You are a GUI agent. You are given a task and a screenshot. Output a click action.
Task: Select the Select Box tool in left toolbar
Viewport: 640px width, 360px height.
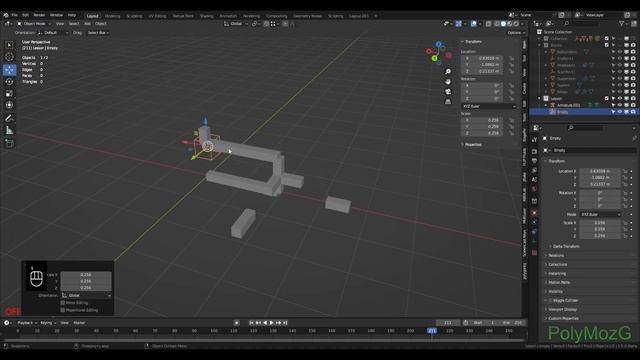coord(9,45)
